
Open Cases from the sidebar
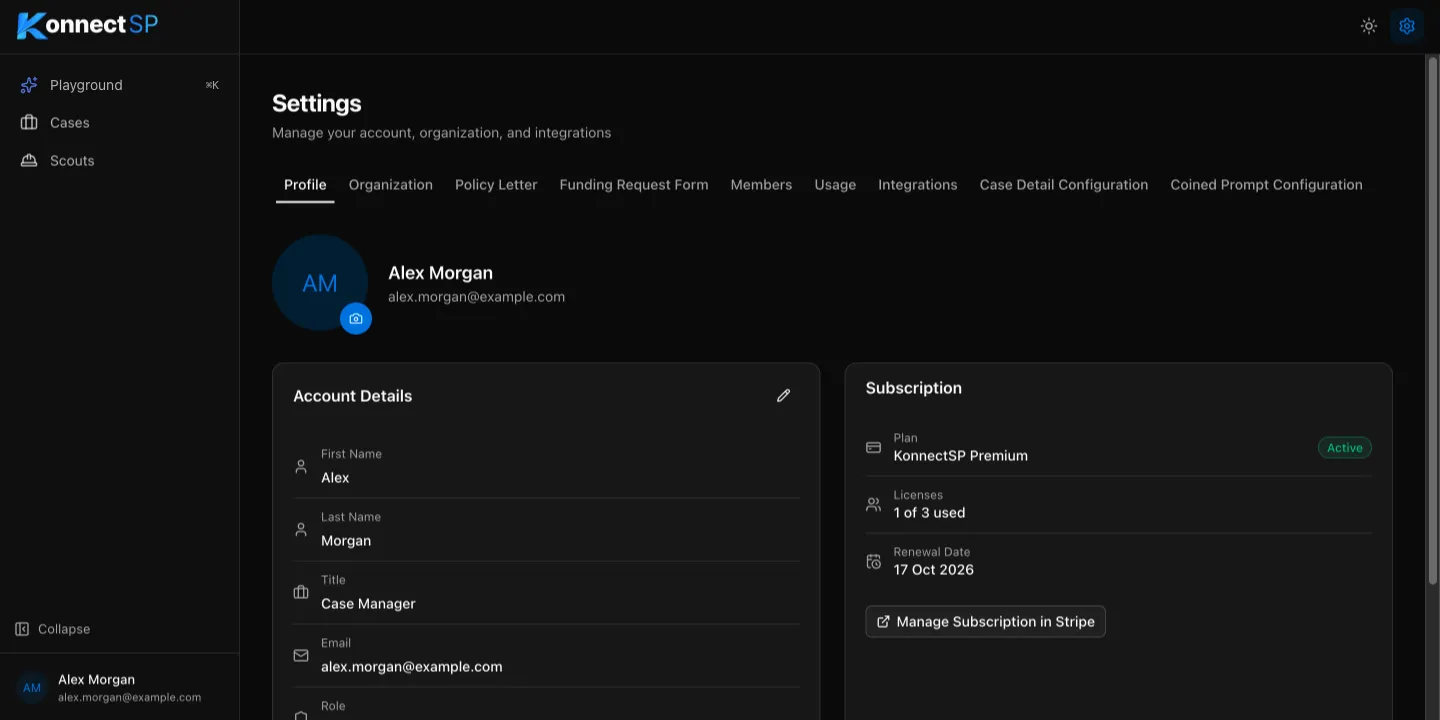point(119,123)
